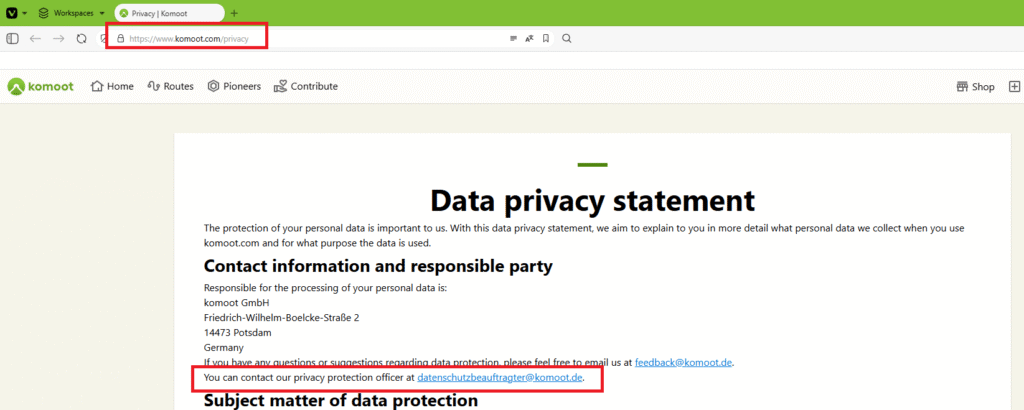Click the komoot GmbH text line
Viewport: 1024px width, 410px height.
click(236, 303)
